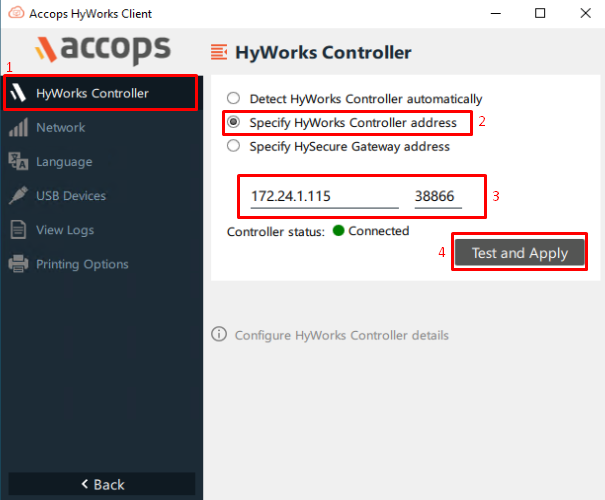
Task: Click the info icon beside Configure details
Action: pyautogui.click(x=219, y=335)
